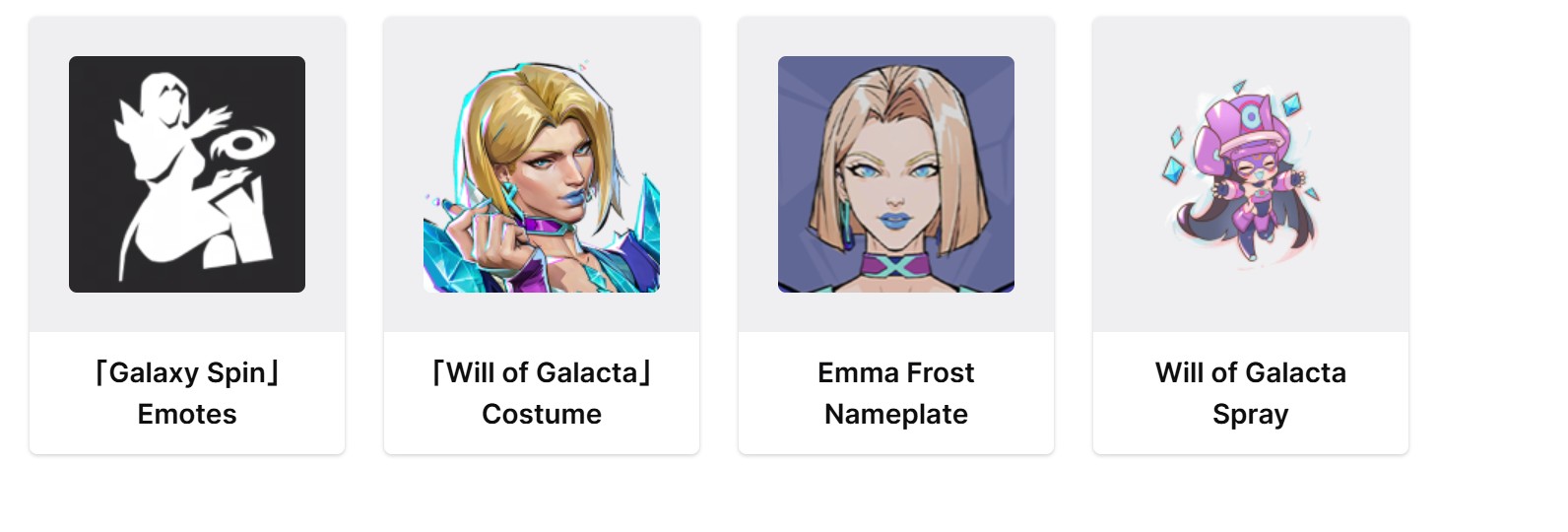Image resolution: width=1568 pixels, height=532 pixels.
Task: Open the Emma Frost nameplate portrait
Action: pos(896,174)
